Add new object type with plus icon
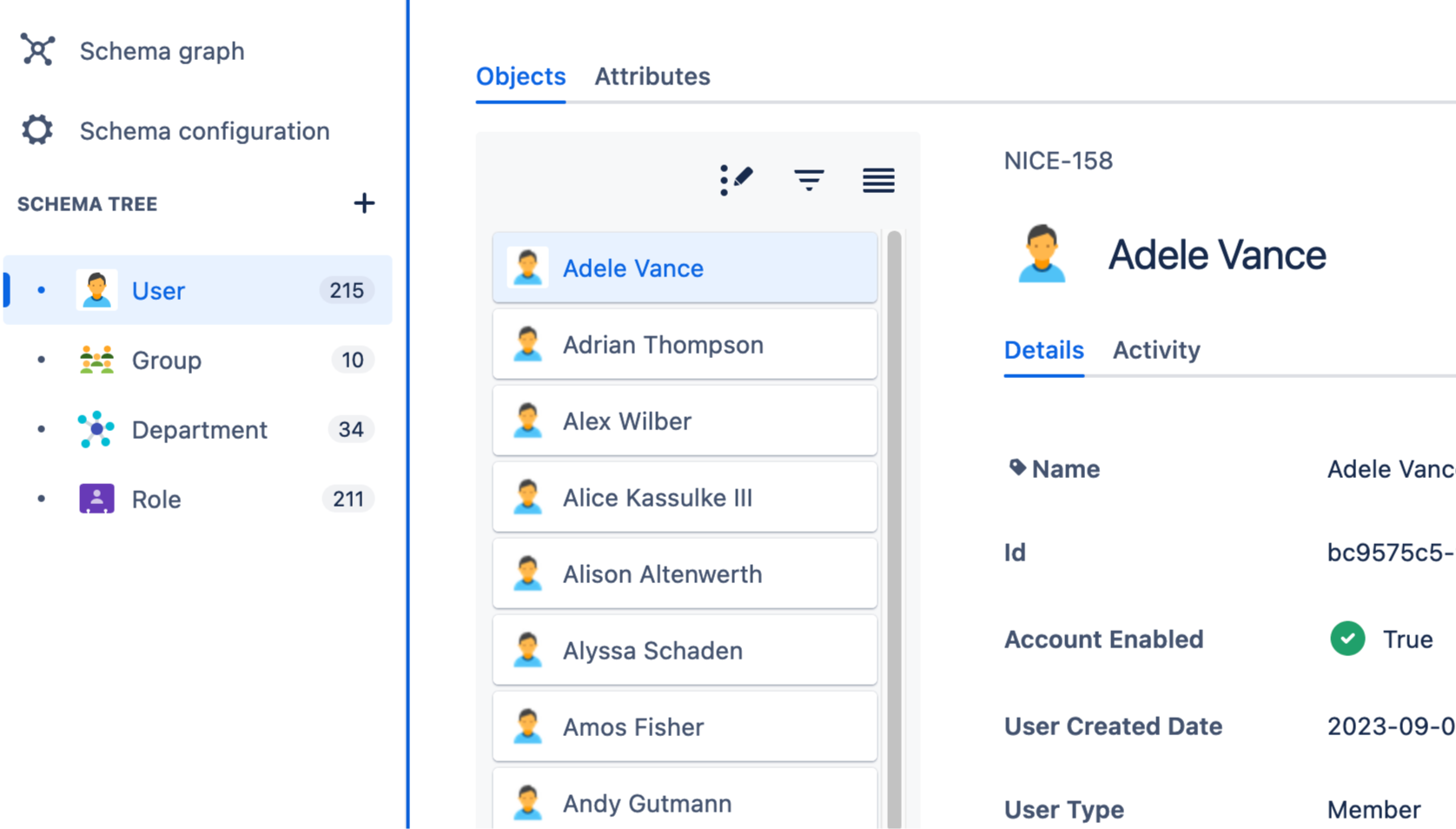This screenshot has height=829, width=1456. tap(364, 203)
